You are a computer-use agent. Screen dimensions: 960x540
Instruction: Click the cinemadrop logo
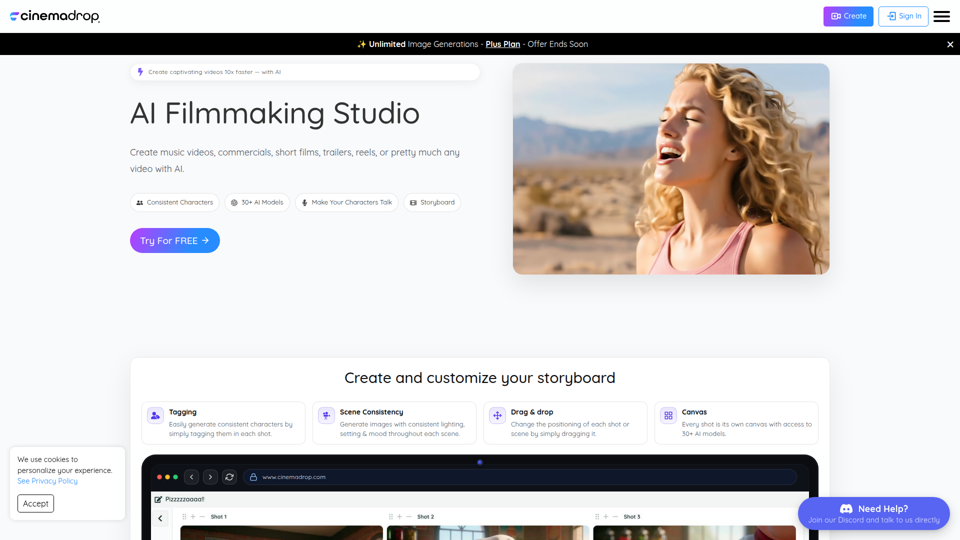click(54, 16)
